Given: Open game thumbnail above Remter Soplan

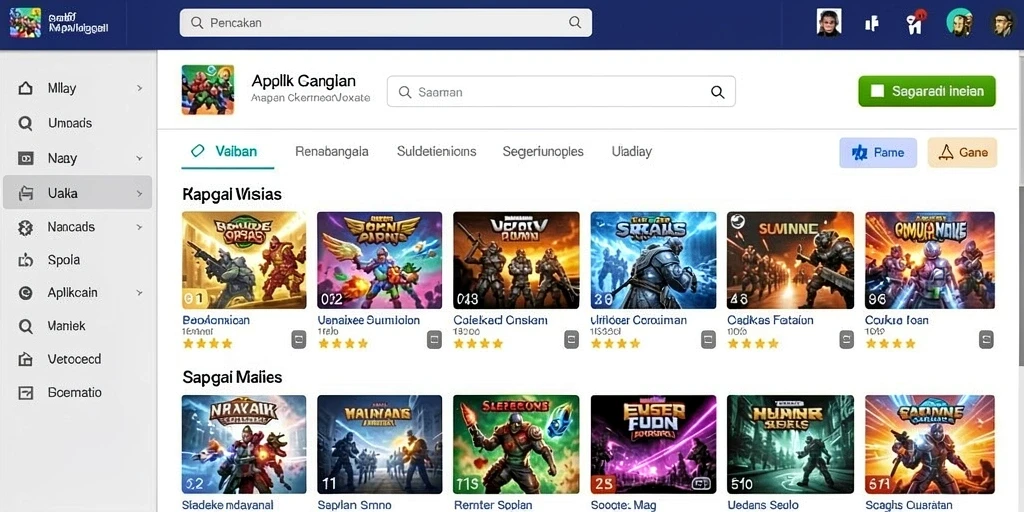Looking at the screenshot, I should [x=516, y=444].
